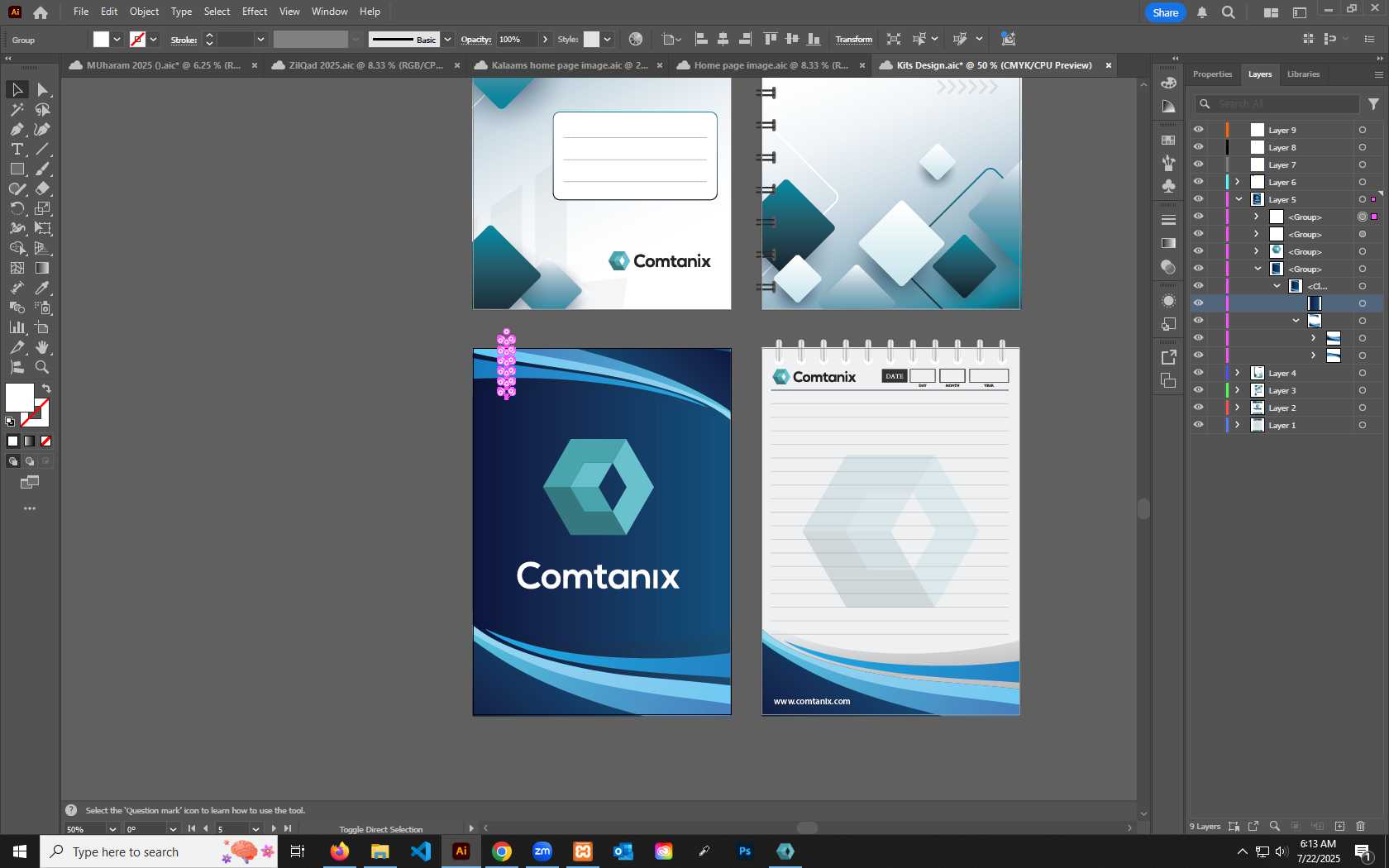Open the brush definition Basic dropdown
This screenshot has height=868, width=1389.
[x=447, y=39]
